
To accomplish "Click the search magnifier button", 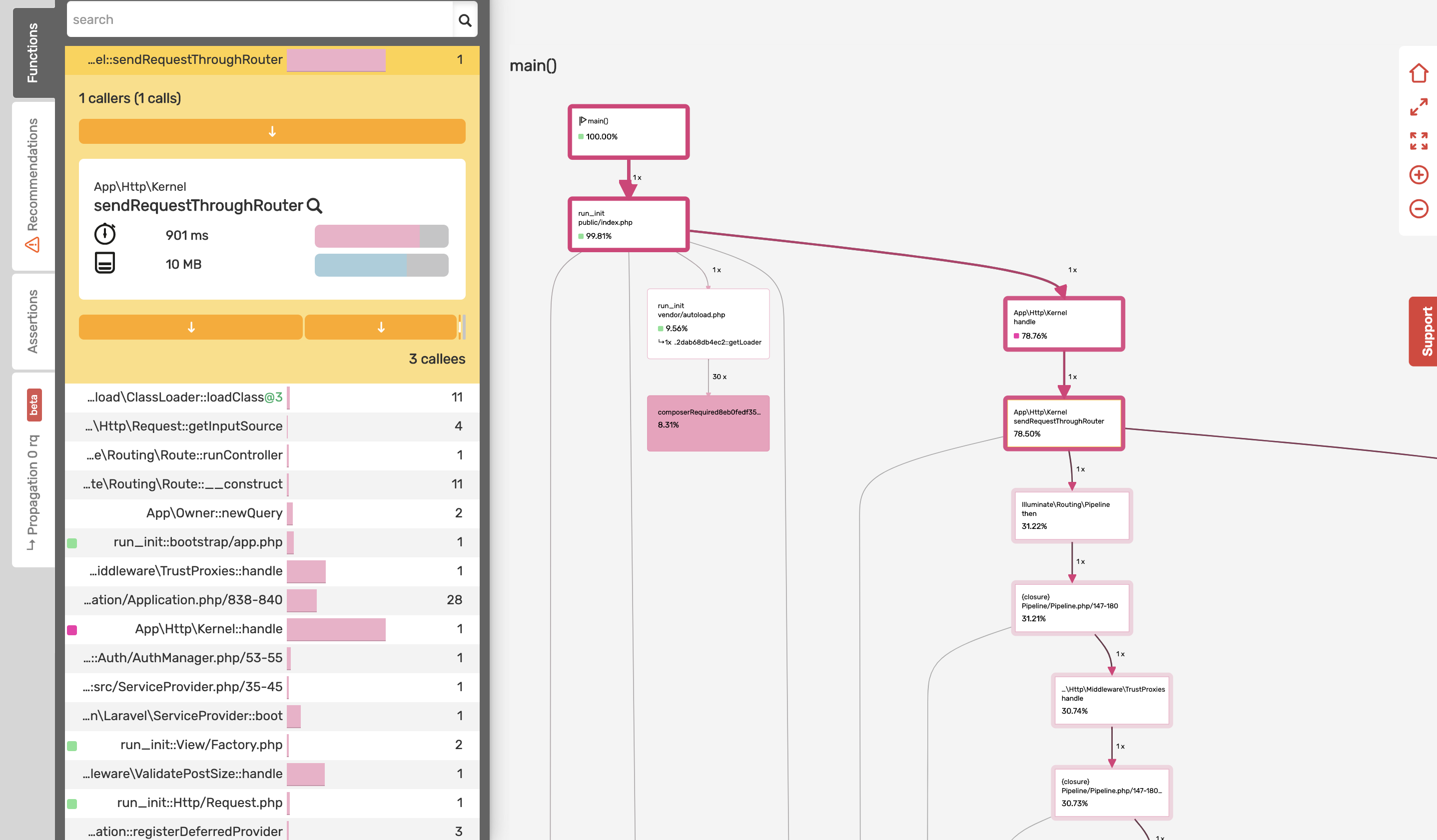I will point(465,20).
